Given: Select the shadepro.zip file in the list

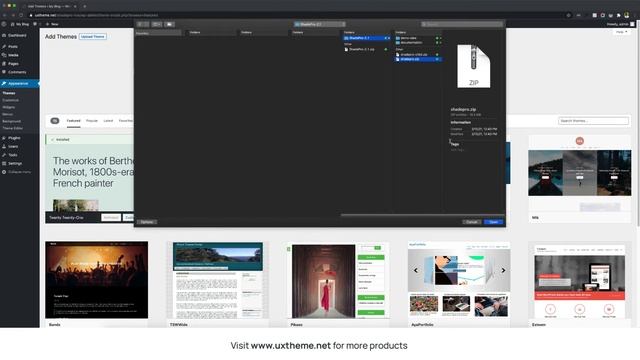Looking at the screenshot, I should coord(418,59).
